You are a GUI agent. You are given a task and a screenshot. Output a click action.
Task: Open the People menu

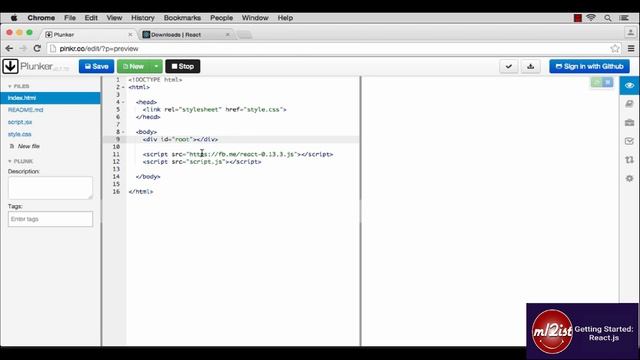[222, 18]
